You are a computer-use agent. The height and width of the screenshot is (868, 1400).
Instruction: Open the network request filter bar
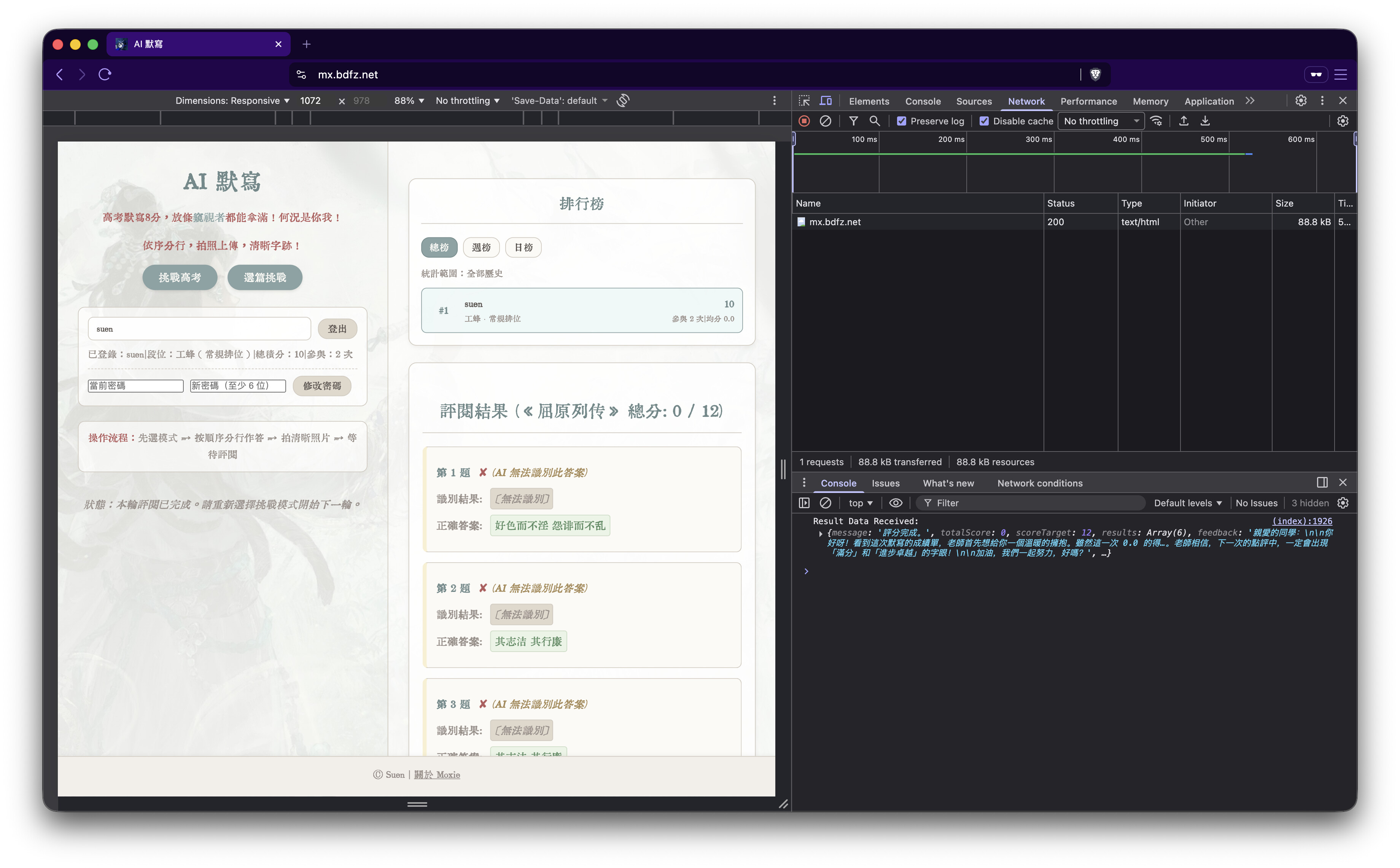click(854, 121)
